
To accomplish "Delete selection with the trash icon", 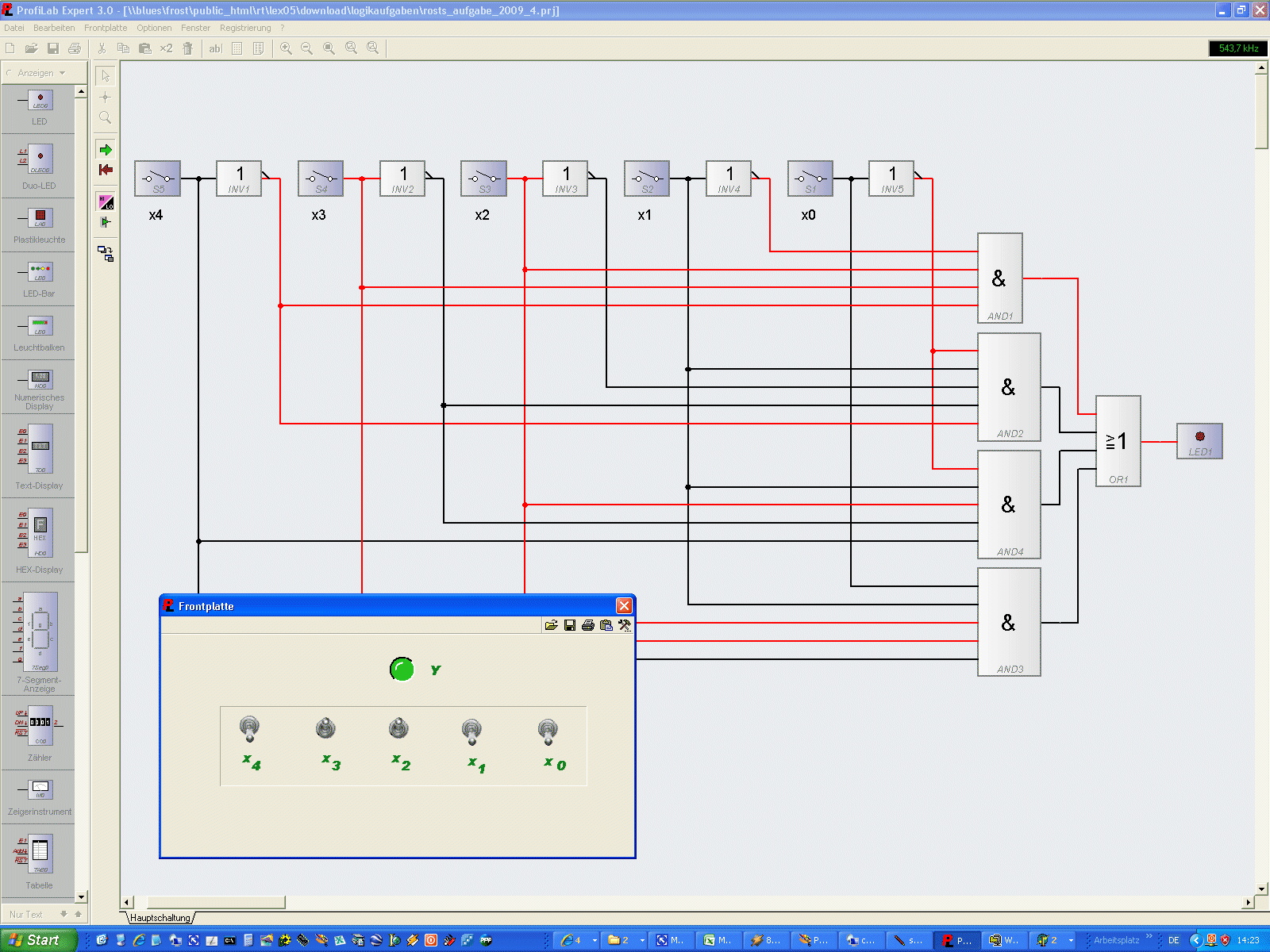I will [x=187, y=48].
